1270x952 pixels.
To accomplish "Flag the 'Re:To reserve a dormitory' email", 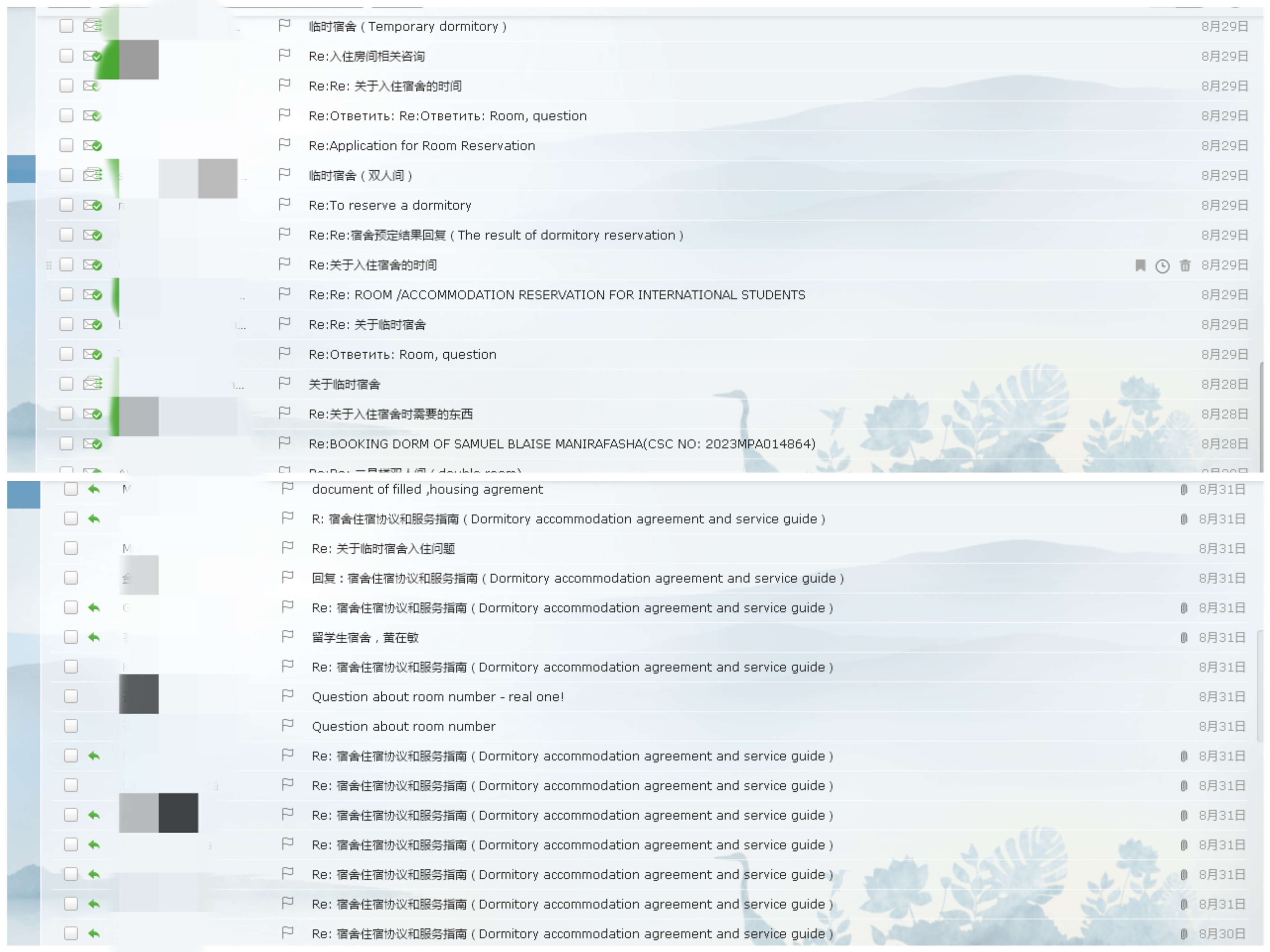I will point(284,204).
